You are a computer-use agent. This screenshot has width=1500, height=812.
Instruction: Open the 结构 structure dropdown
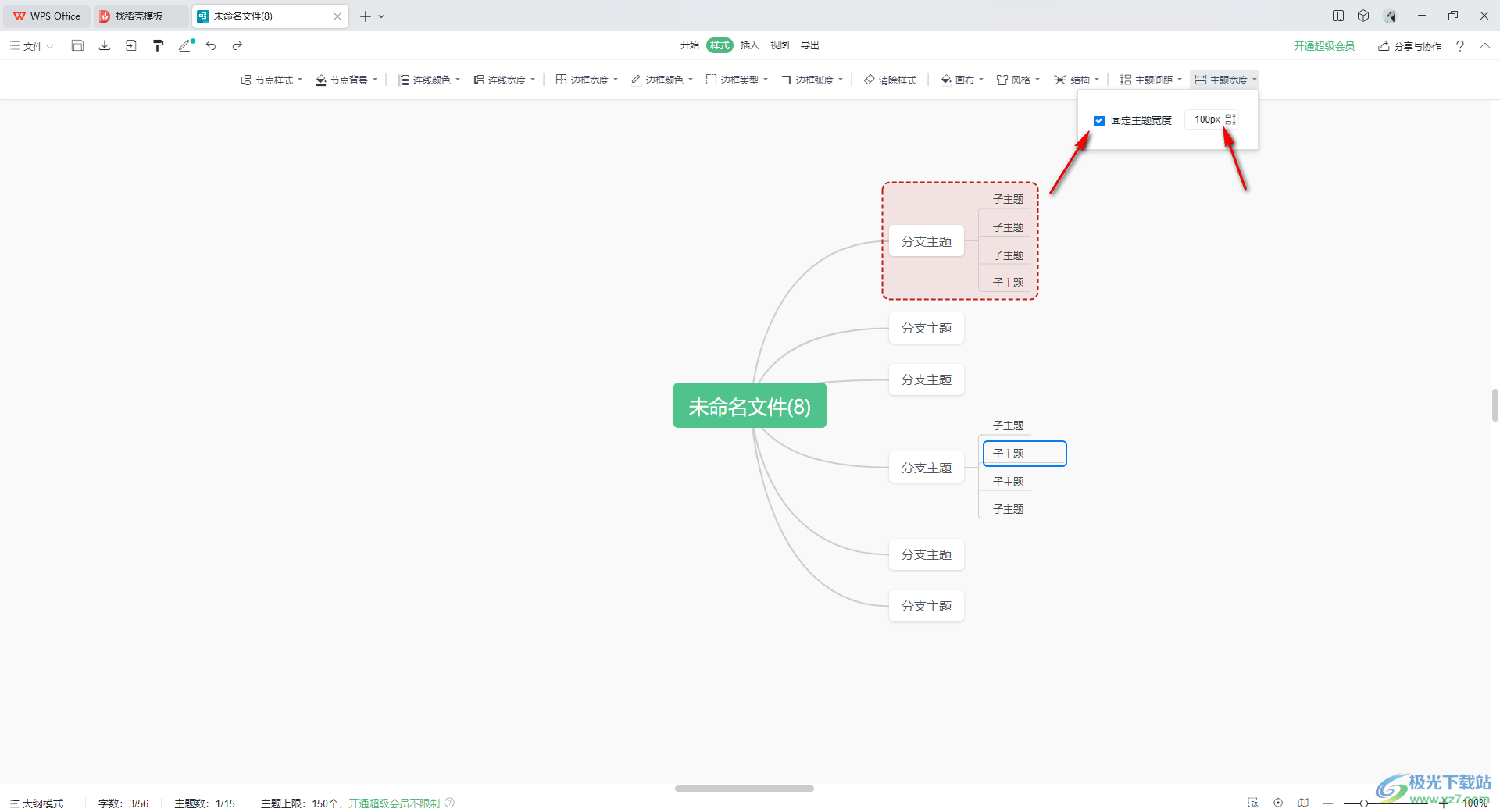1077,80
